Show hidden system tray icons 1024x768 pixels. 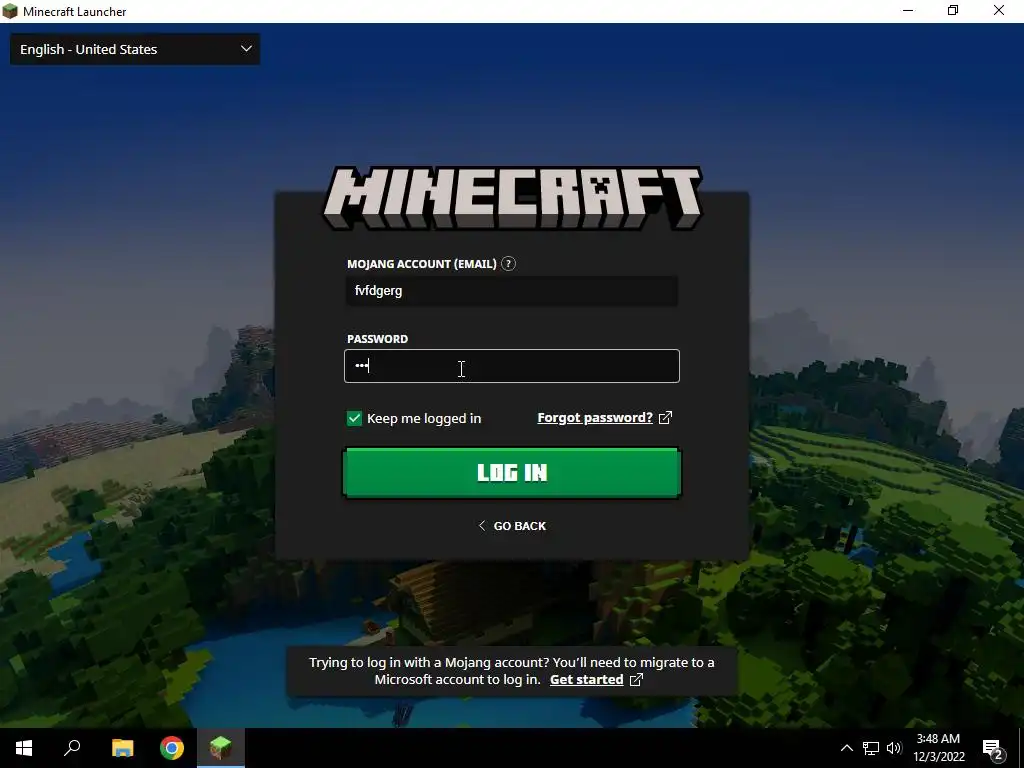(x=846, y=748)
